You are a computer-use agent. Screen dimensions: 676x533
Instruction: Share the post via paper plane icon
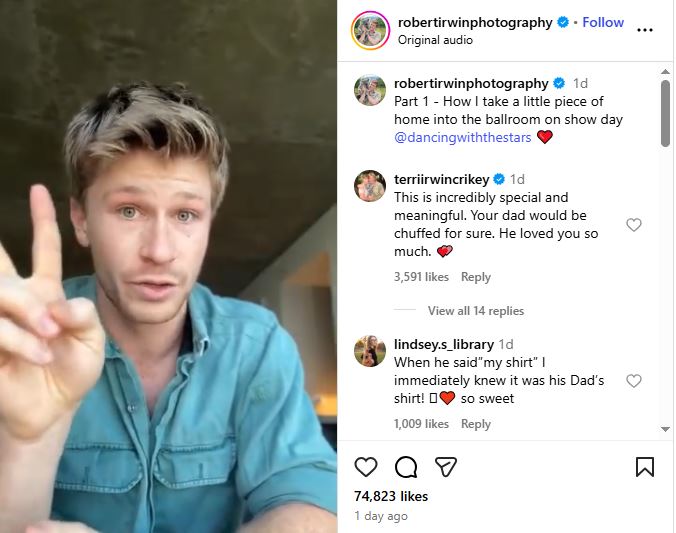[x=446, y=467]
